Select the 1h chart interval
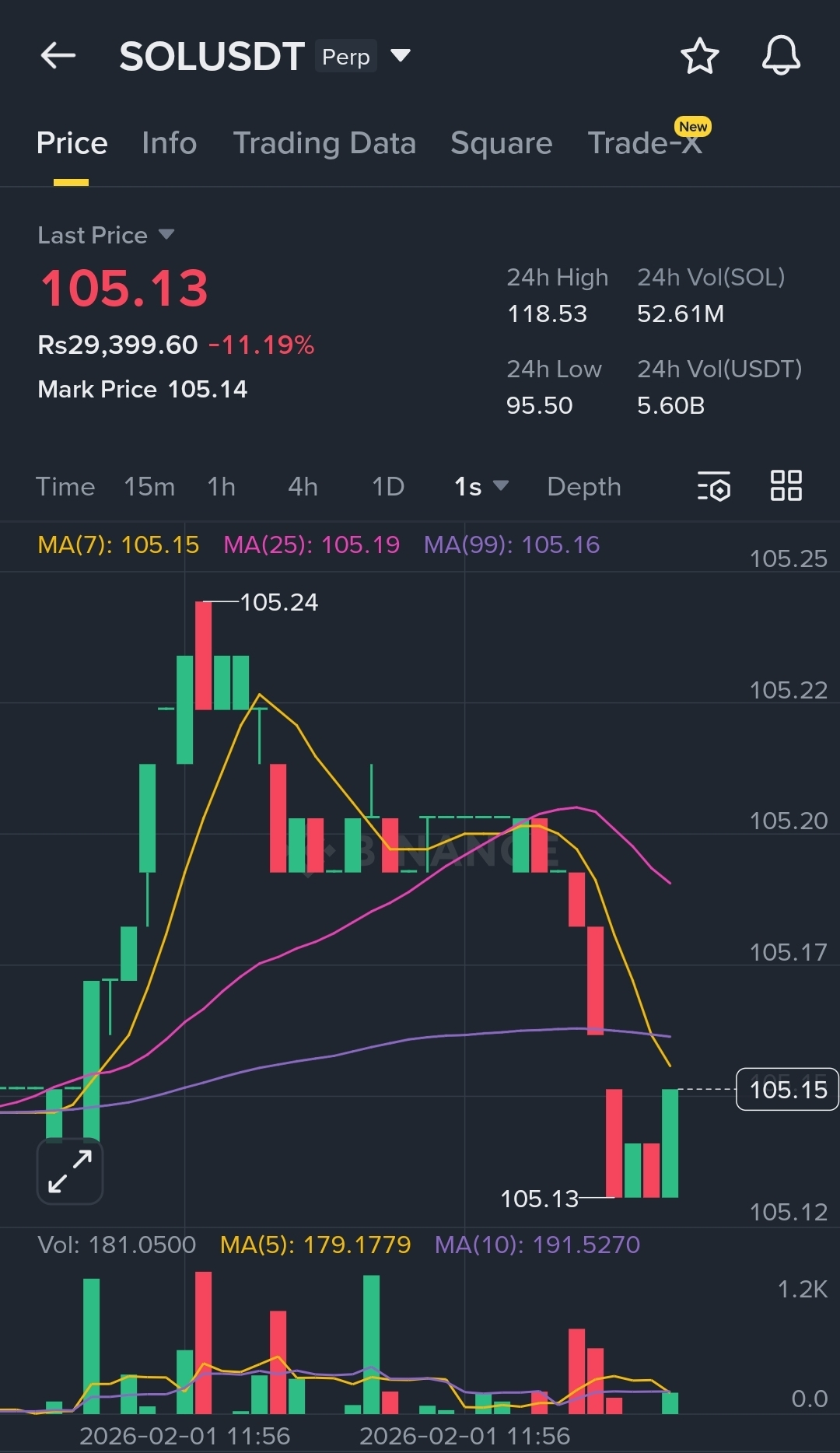 coord(222,487)
